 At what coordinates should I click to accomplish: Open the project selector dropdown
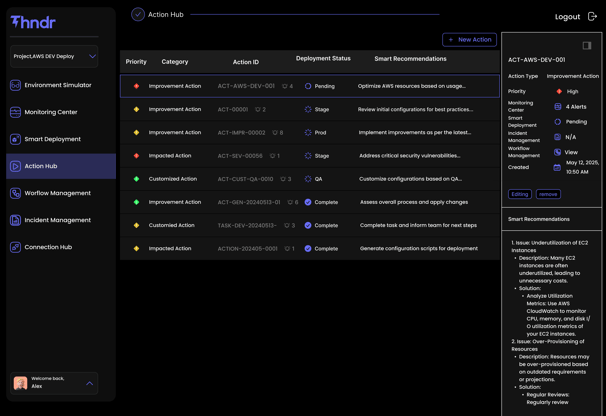click(54, 56)
